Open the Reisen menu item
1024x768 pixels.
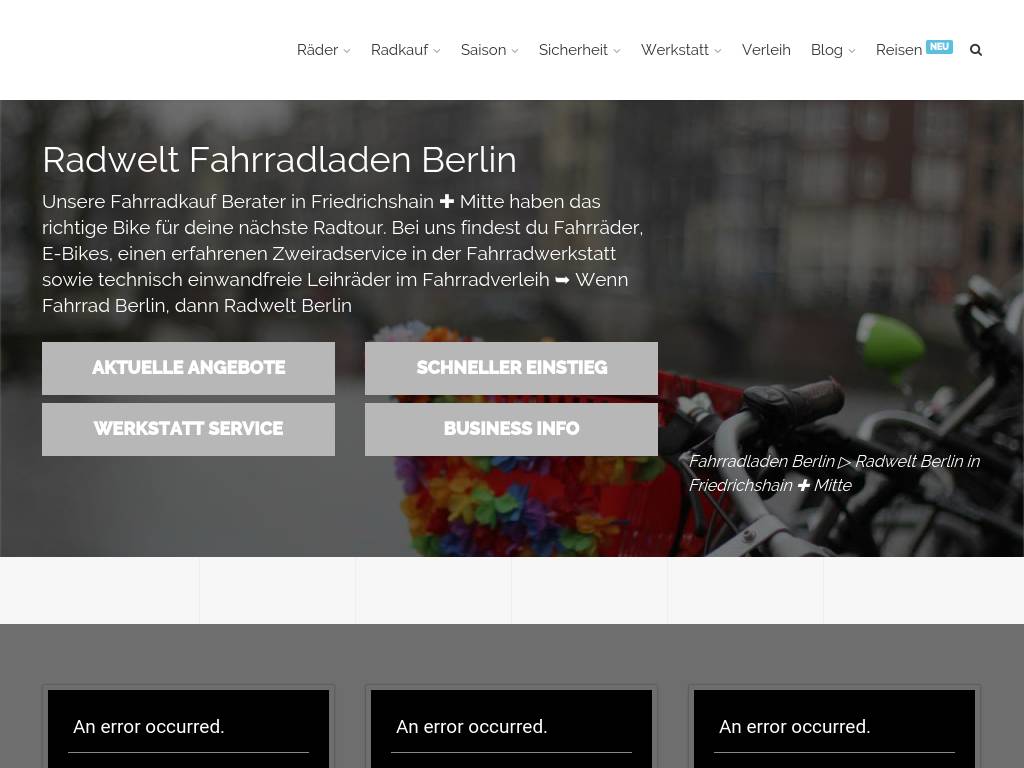[x=898, y=50]
